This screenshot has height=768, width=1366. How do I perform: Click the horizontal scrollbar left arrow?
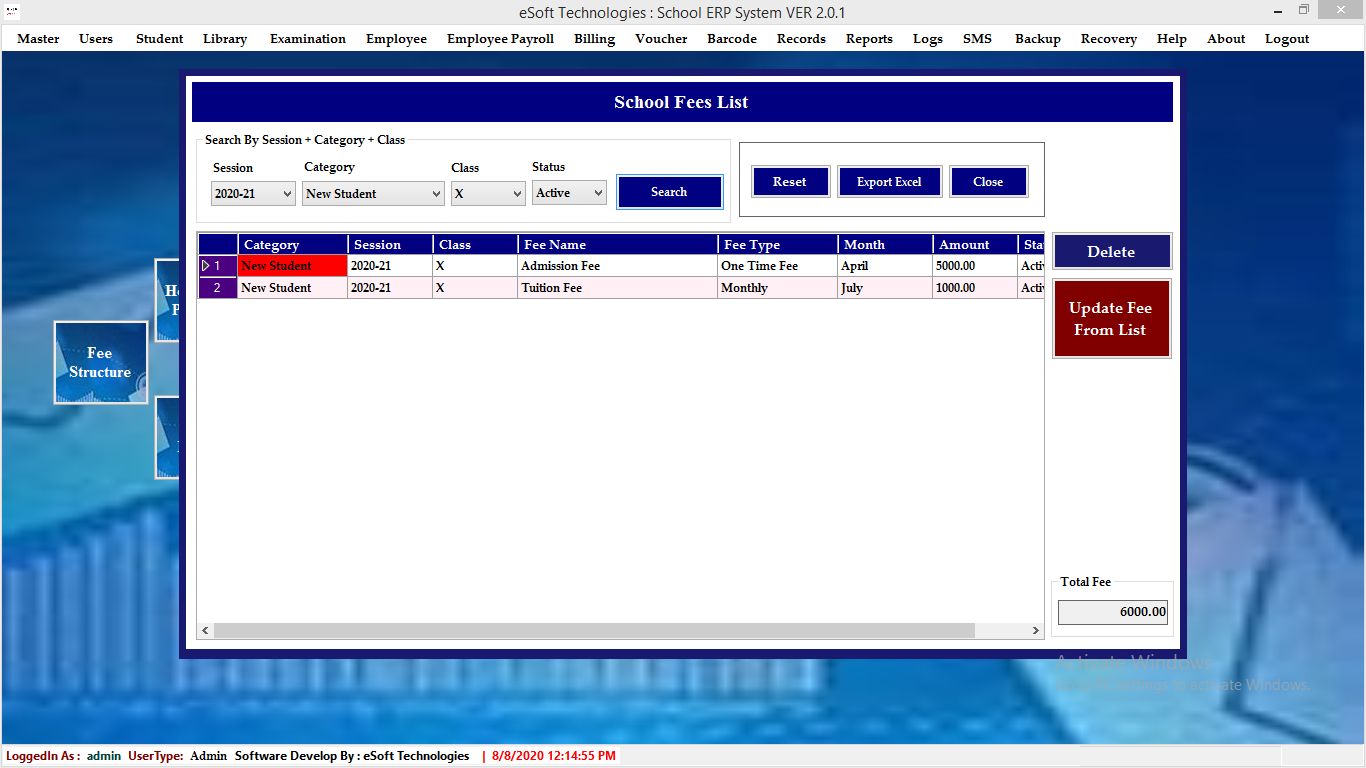tap(205, 631)
